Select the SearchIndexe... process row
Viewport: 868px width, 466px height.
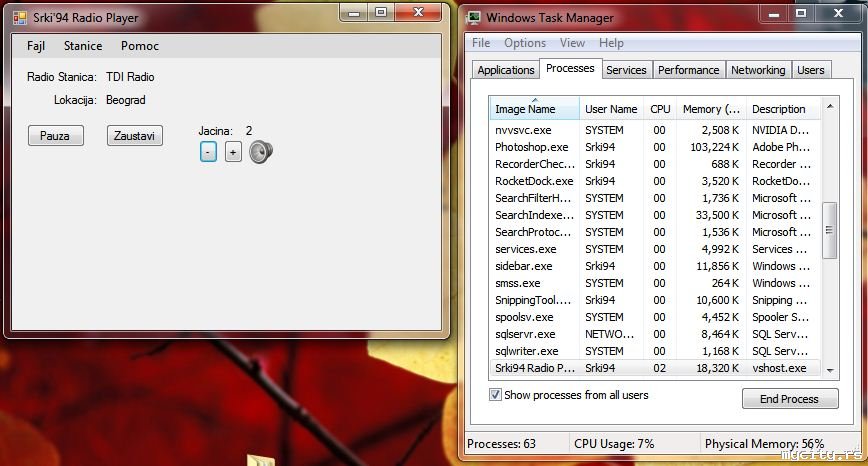655,215
